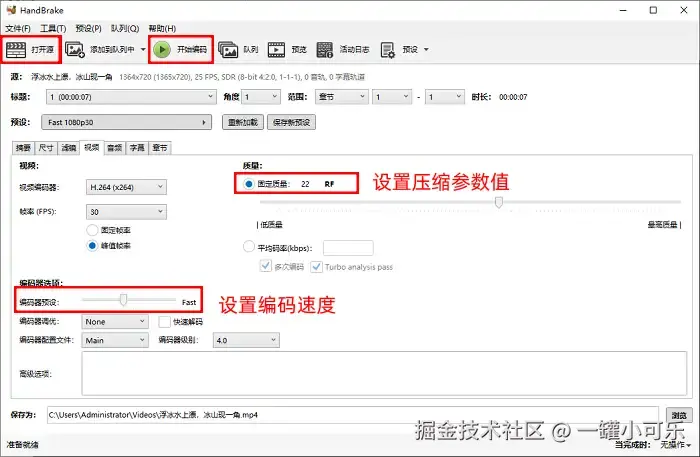Image resolution: width=700 pixels, height=457 pixels.
Task: Open the 工具(T) menu
Action: click(53, 29)
